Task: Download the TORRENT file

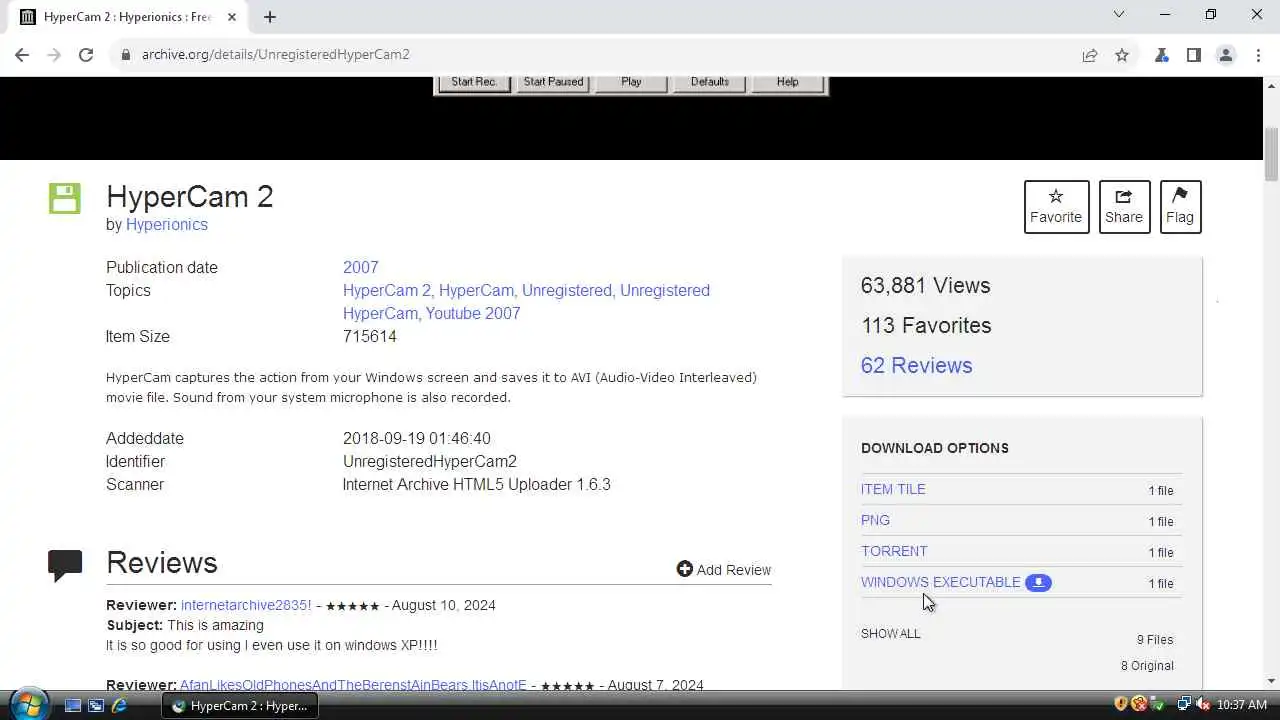Action: 894,551
